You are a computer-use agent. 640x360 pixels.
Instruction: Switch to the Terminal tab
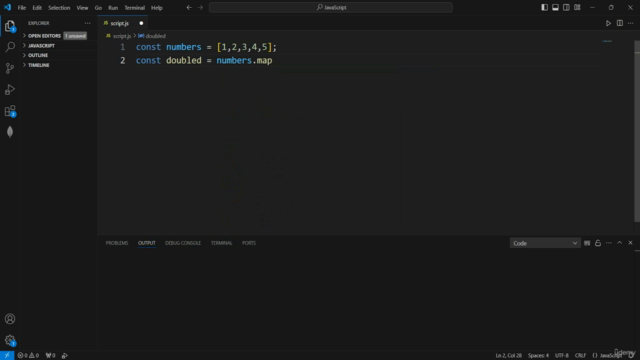click(221, 243)
